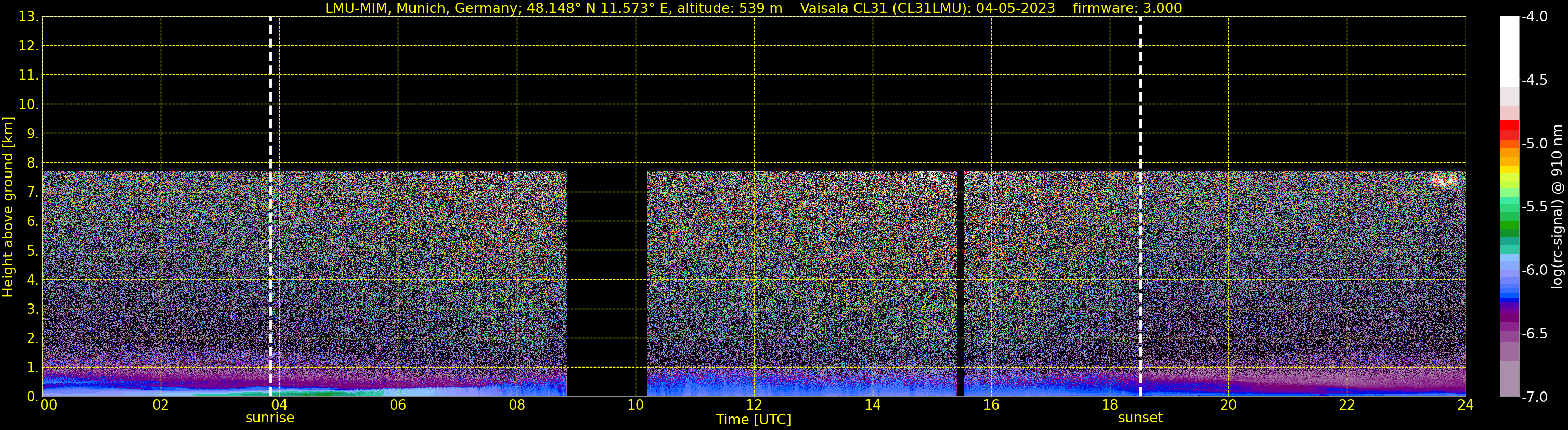Click the height axis tick label '1.'

(32, 368)
